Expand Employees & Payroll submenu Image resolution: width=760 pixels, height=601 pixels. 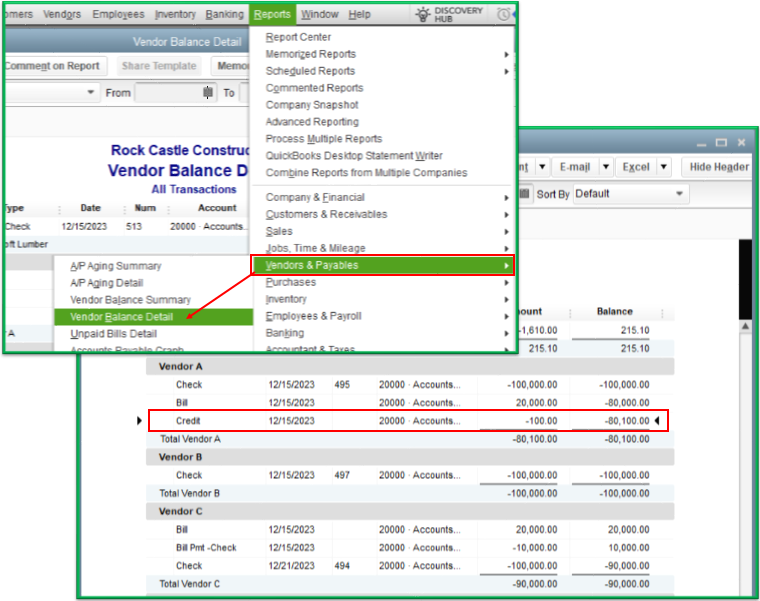tap(383, 316)
